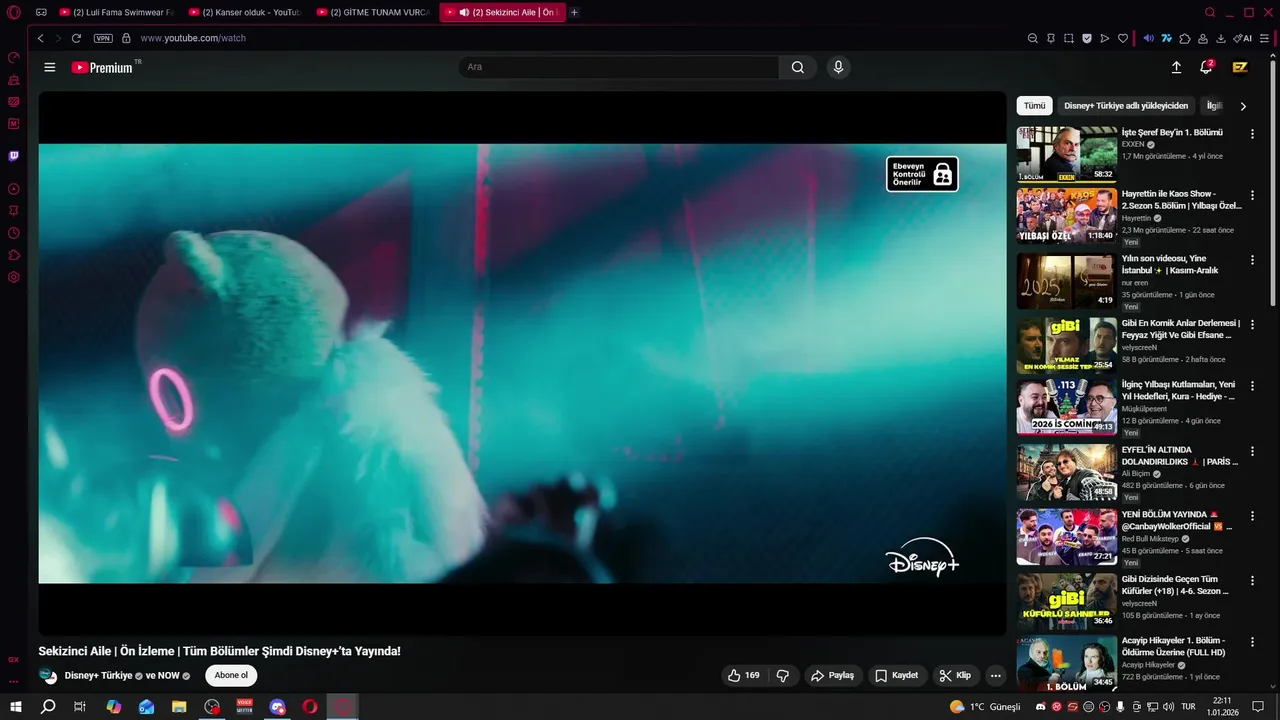Add page to bookmarks heart icon
Screen dimensions: 1280x720
(1123, 38)
